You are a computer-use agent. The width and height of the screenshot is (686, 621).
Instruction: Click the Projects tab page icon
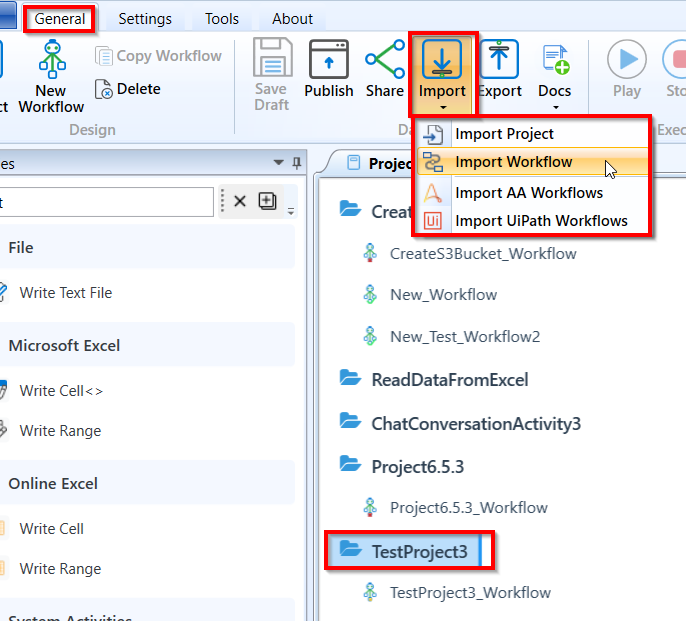[354, 163]
